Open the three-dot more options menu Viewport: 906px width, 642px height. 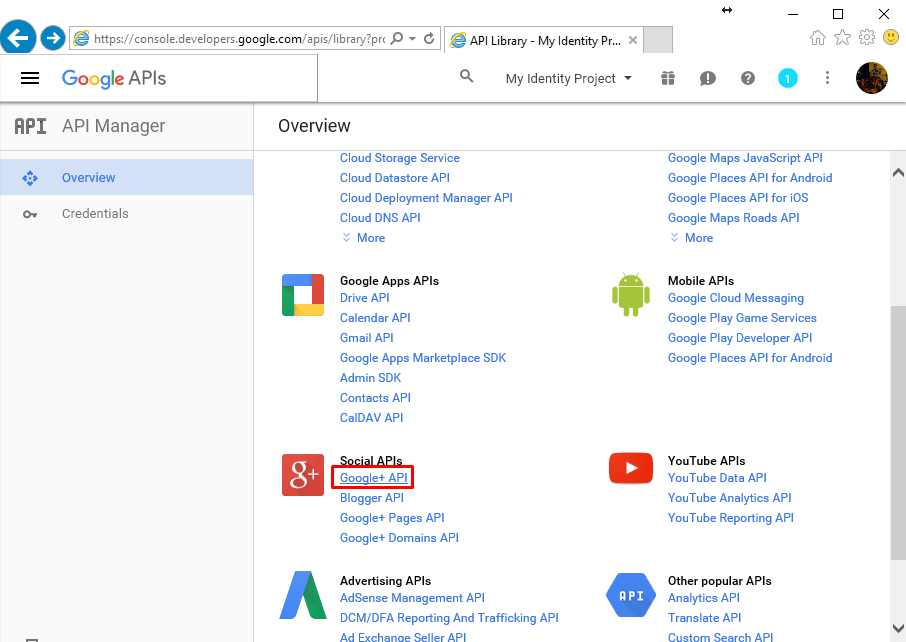coord(827,78)
